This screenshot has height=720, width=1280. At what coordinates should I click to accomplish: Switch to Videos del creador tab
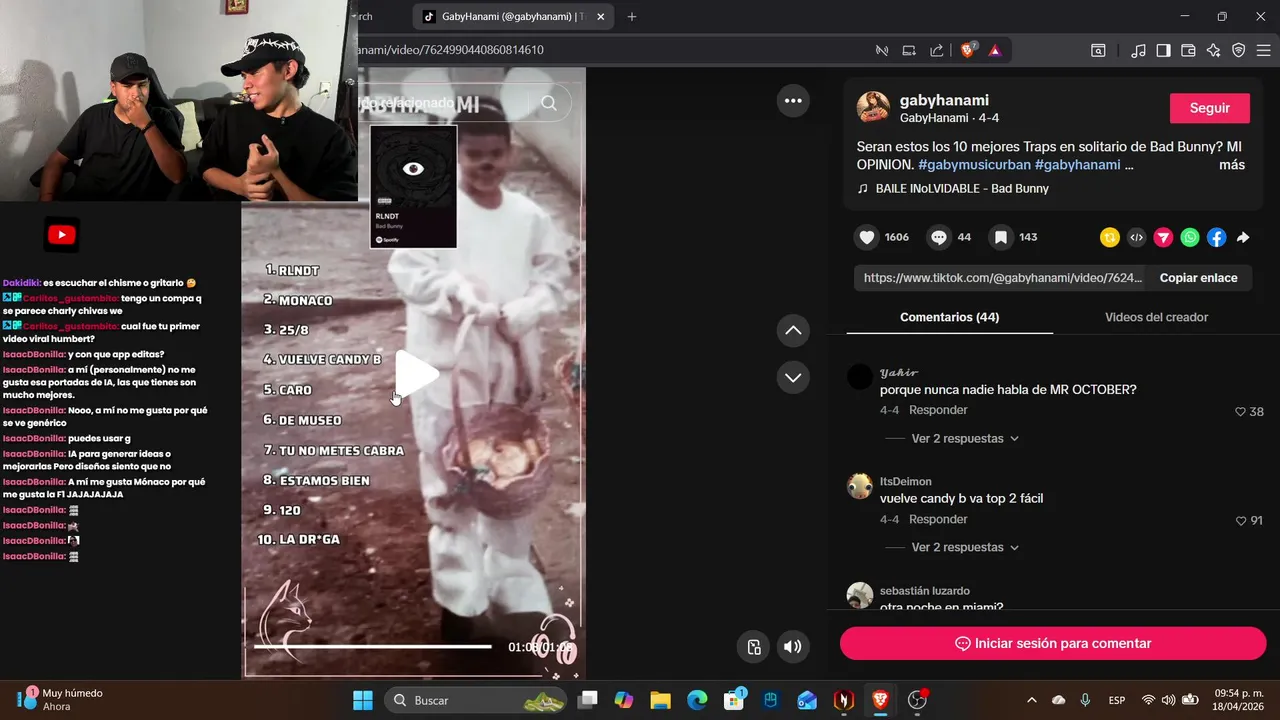point(1156,317)
